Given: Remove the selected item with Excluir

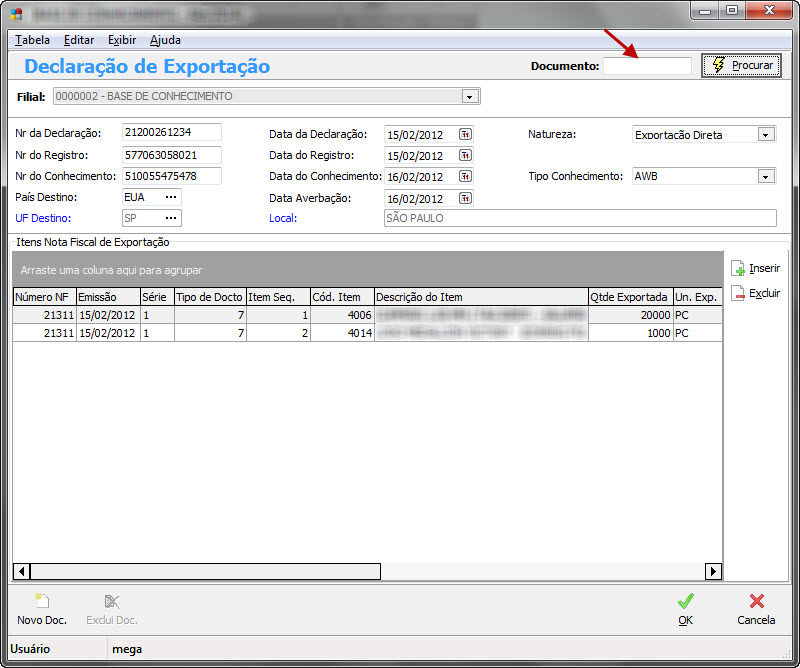Looking at the screenshot, I should point(755,294).
